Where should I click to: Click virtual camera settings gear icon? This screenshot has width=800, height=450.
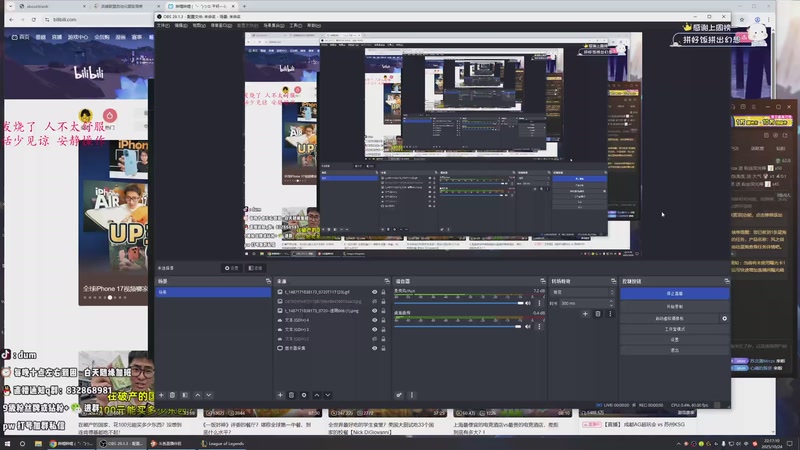coord(724,318)
